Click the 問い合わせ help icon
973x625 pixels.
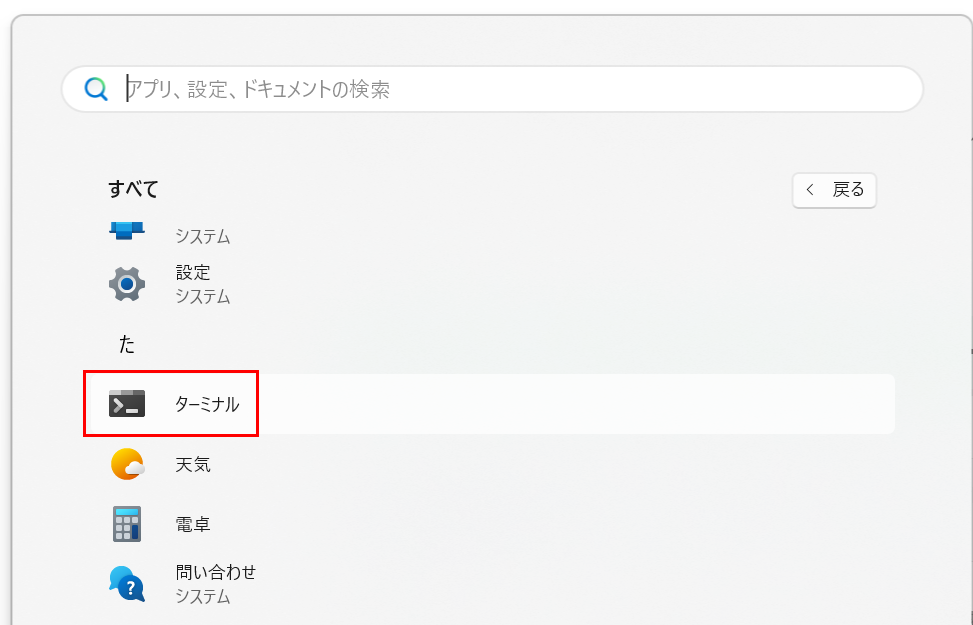[127, 584]
